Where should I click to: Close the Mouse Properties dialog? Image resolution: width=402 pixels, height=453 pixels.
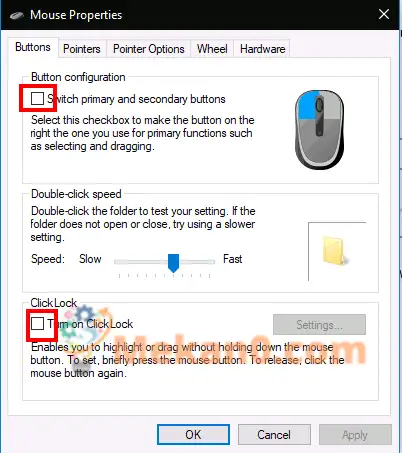coord(384,14)
